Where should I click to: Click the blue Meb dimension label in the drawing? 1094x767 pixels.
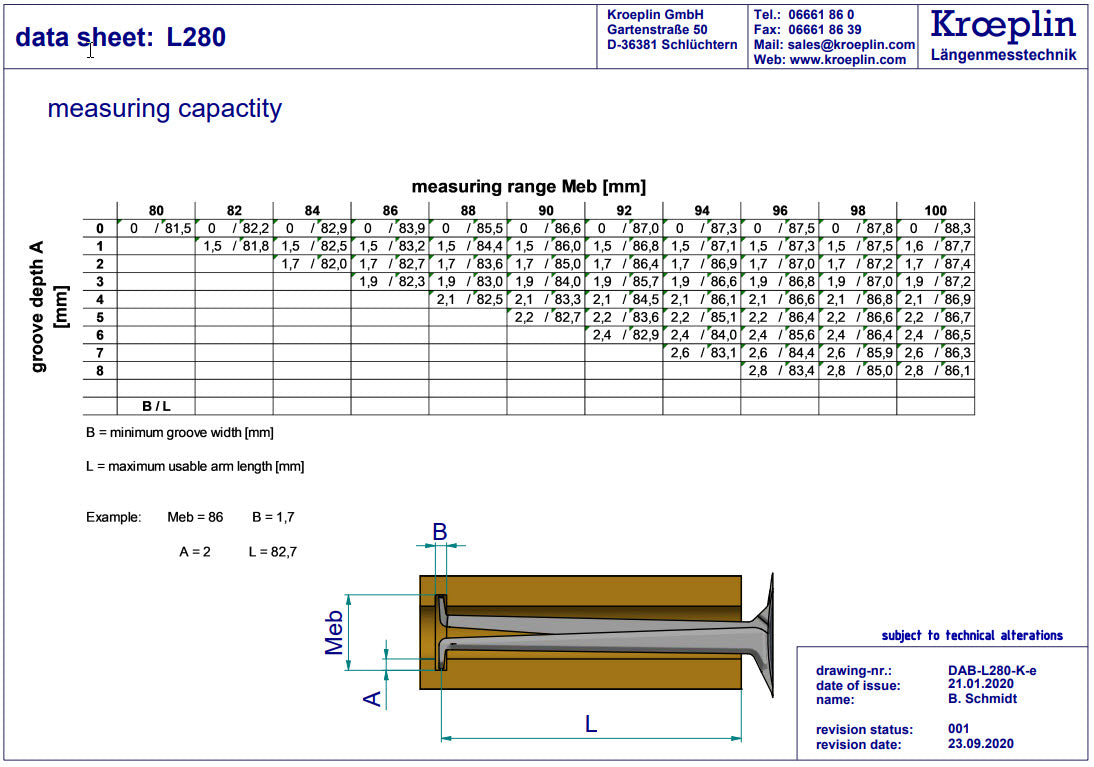coord(336,629)
